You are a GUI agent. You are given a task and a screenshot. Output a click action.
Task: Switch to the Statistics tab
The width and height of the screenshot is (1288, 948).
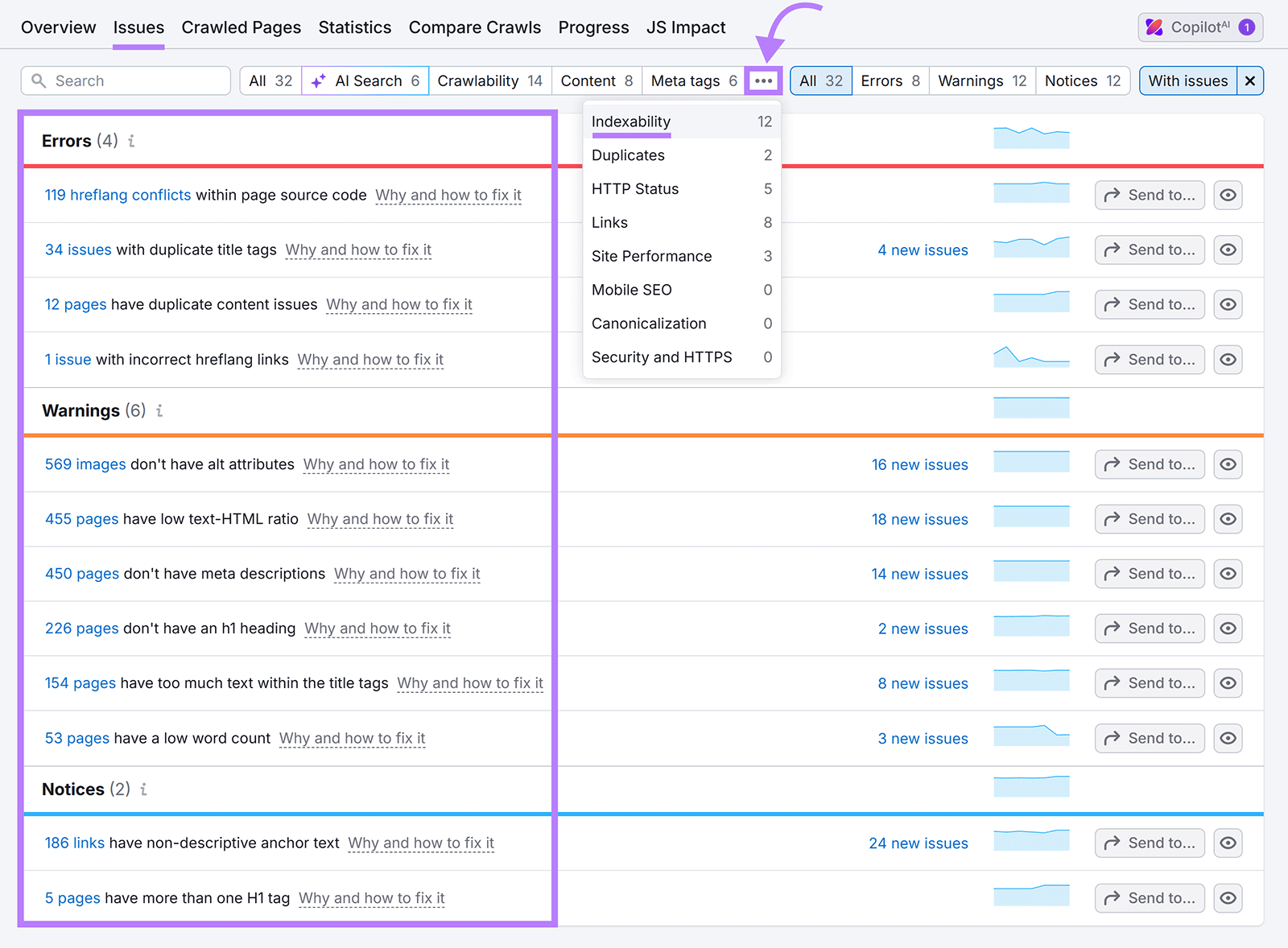point(355,27)
